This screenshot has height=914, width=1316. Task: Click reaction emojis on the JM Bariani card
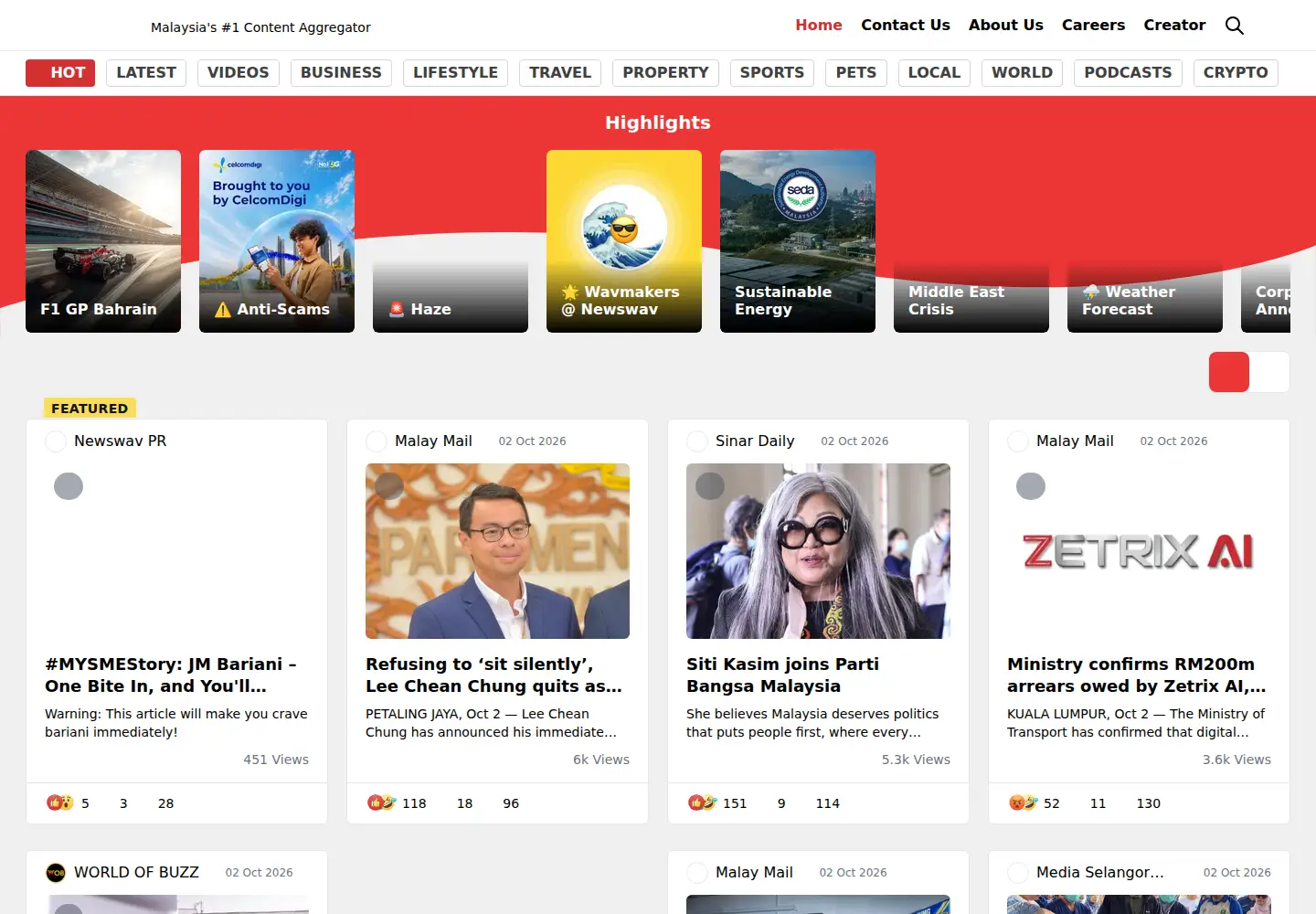click(x=60, y=802)
